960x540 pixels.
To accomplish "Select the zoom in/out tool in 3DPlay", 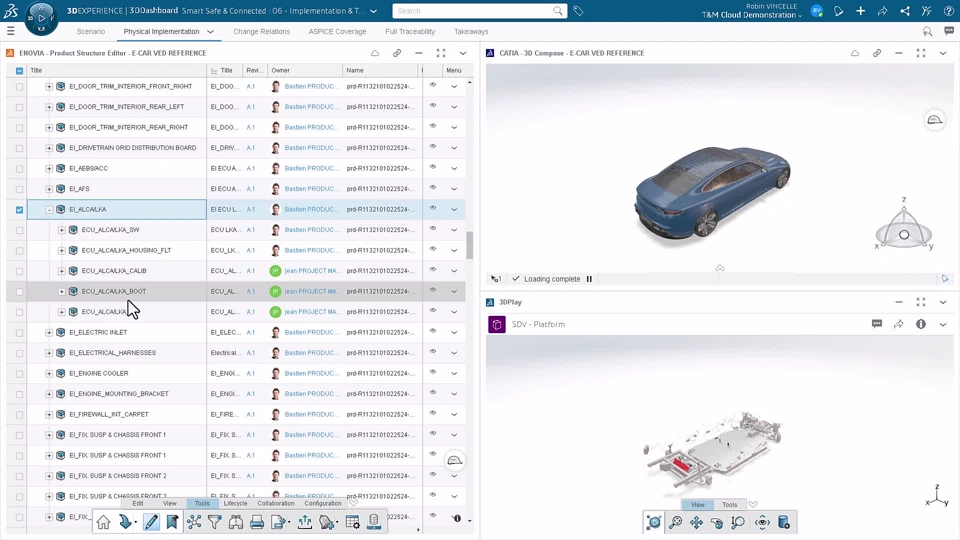I will coord(738,522).
